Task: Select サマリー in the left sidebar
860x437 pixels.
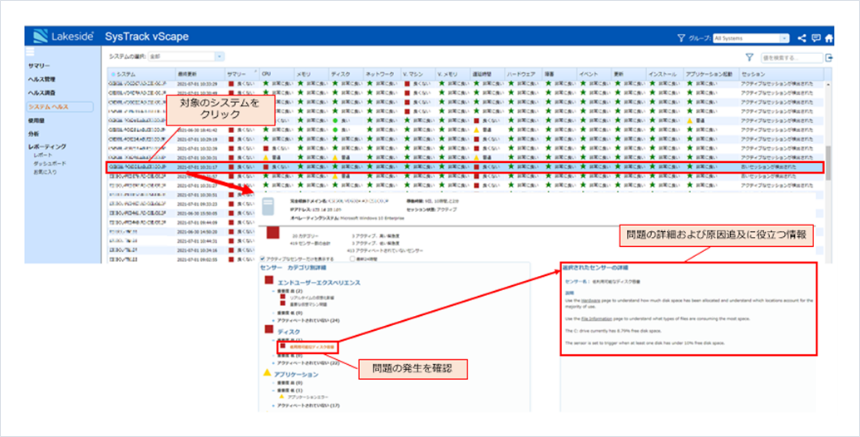Action: [x=40, y=65]
